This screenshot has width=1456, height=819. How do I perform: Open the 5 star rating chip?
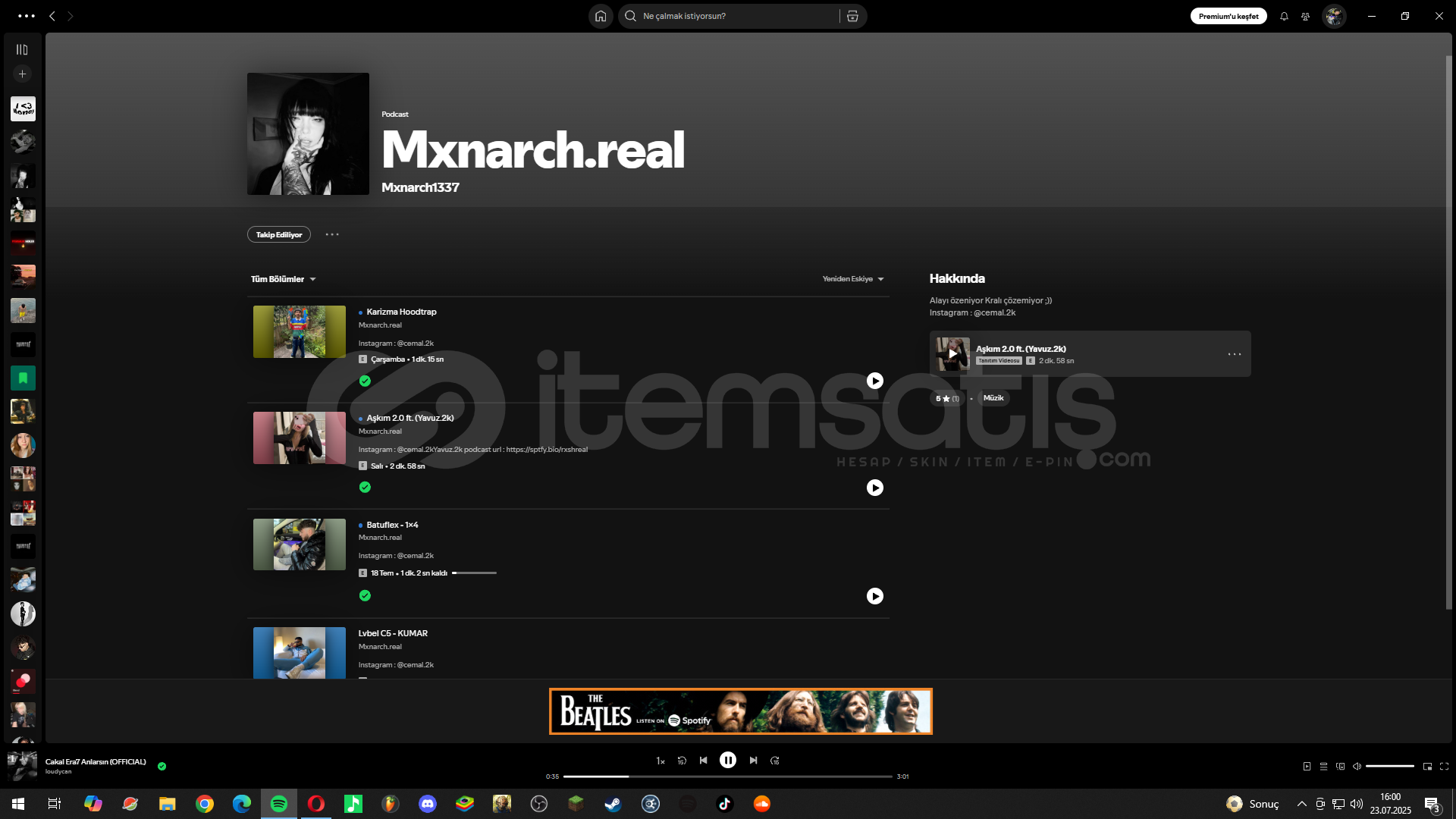coord(947,398)
